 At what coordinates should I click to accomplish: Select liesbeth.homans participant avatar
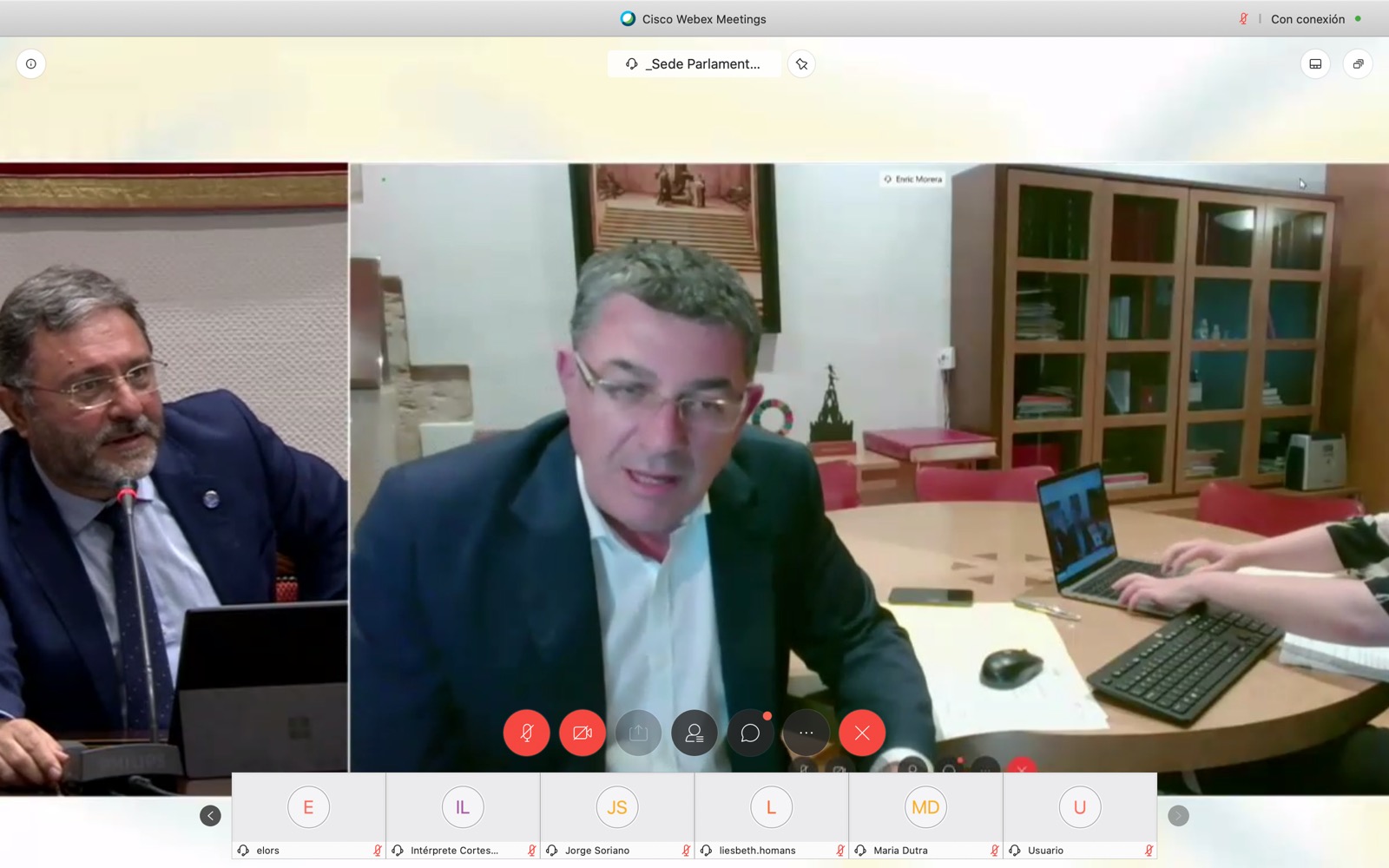(771, 807)
